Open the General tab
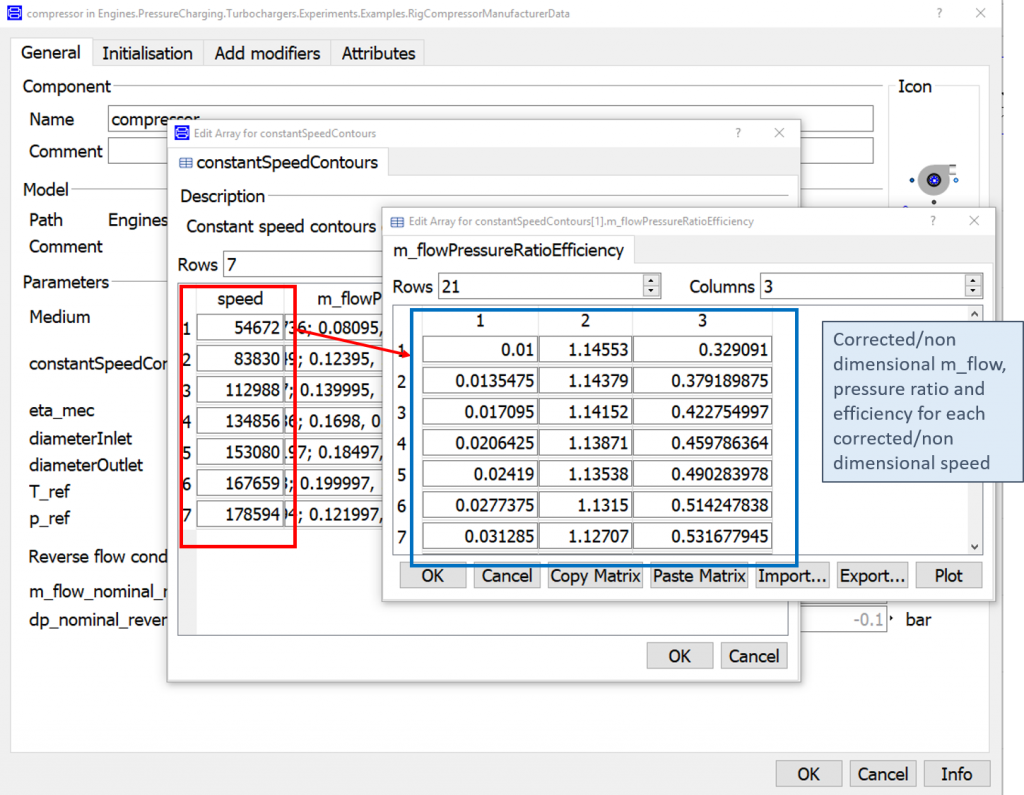 tap(51, 53)
